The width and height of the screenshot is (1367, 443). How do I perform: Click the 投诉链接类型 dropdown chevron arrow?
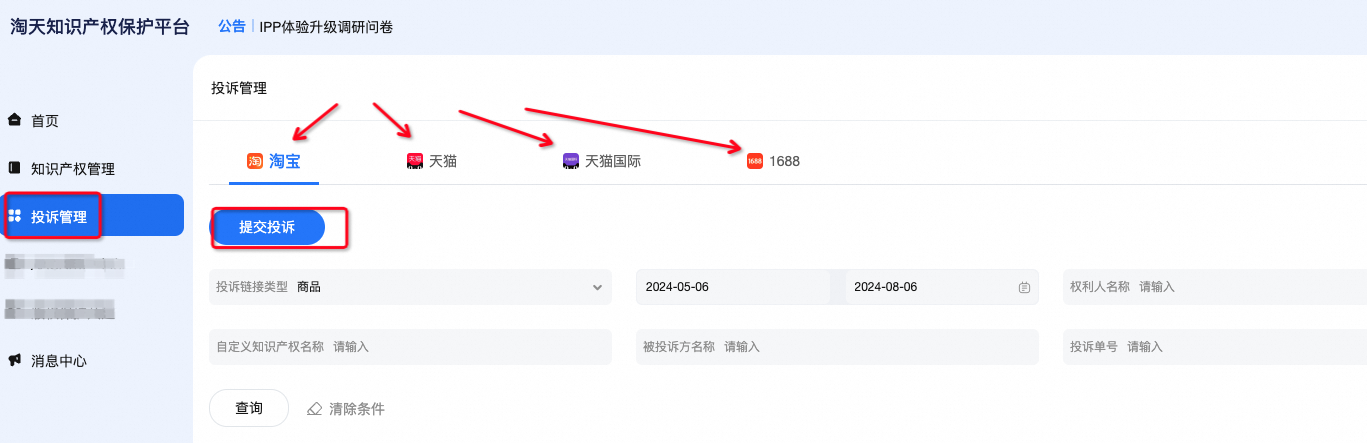click(x=597, y=287)
